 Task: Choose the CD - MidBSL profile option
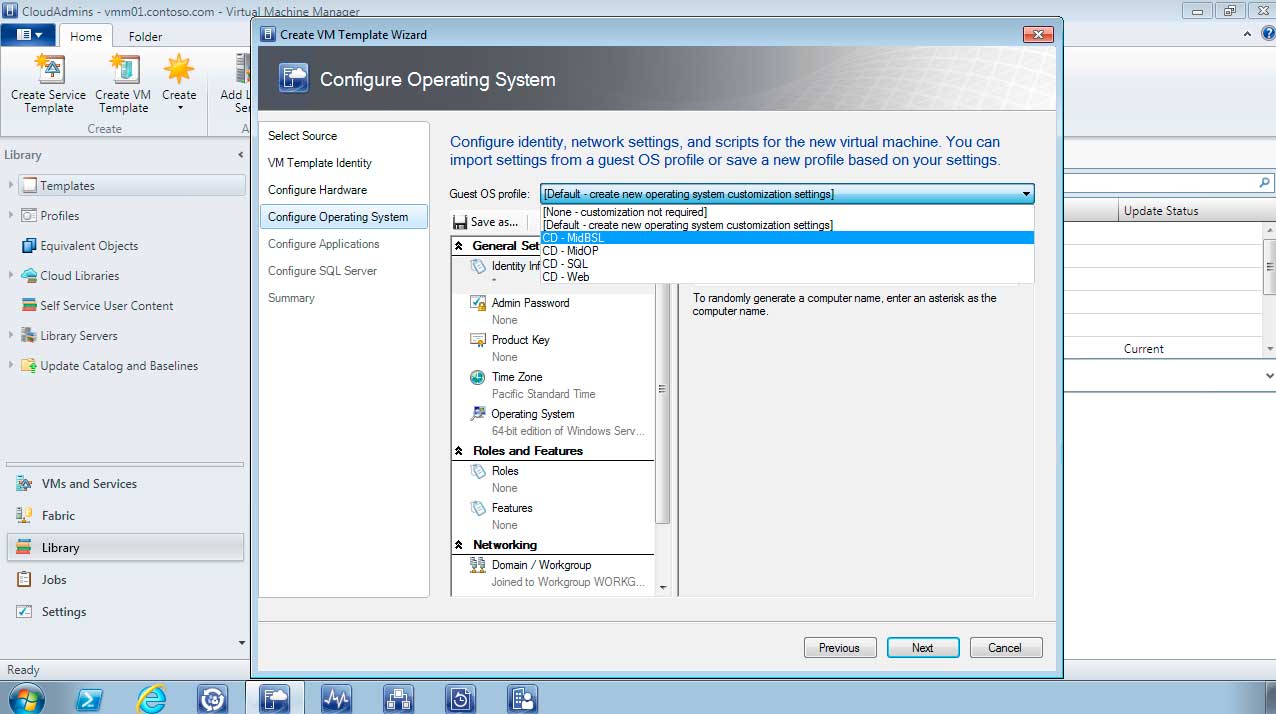pyautogui.click(x=787, y=238)
